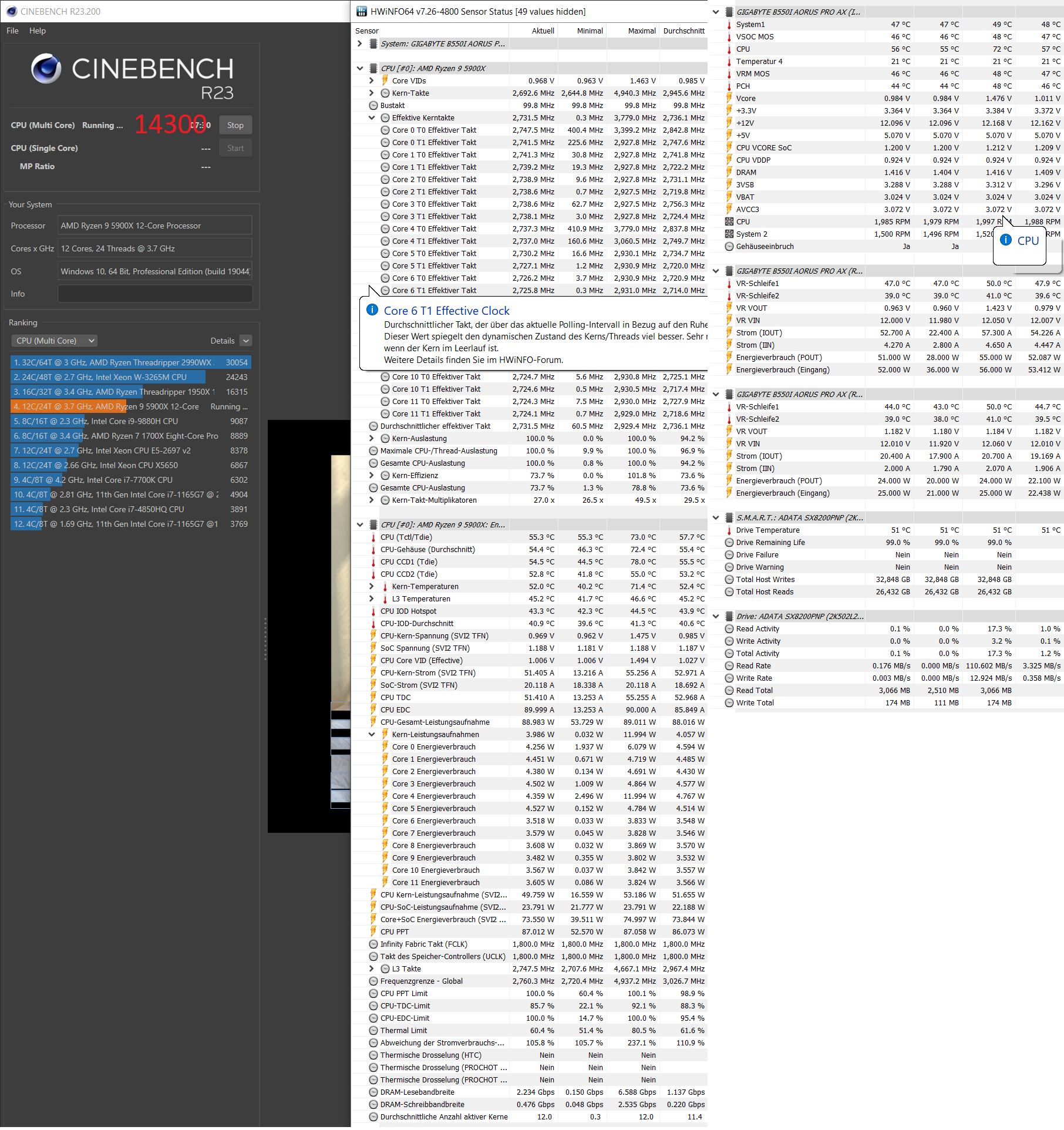Click the lightning icon next to Vcore
Image resolution: width=1064 pixels, height=1130 pixels.
point(729,98)
